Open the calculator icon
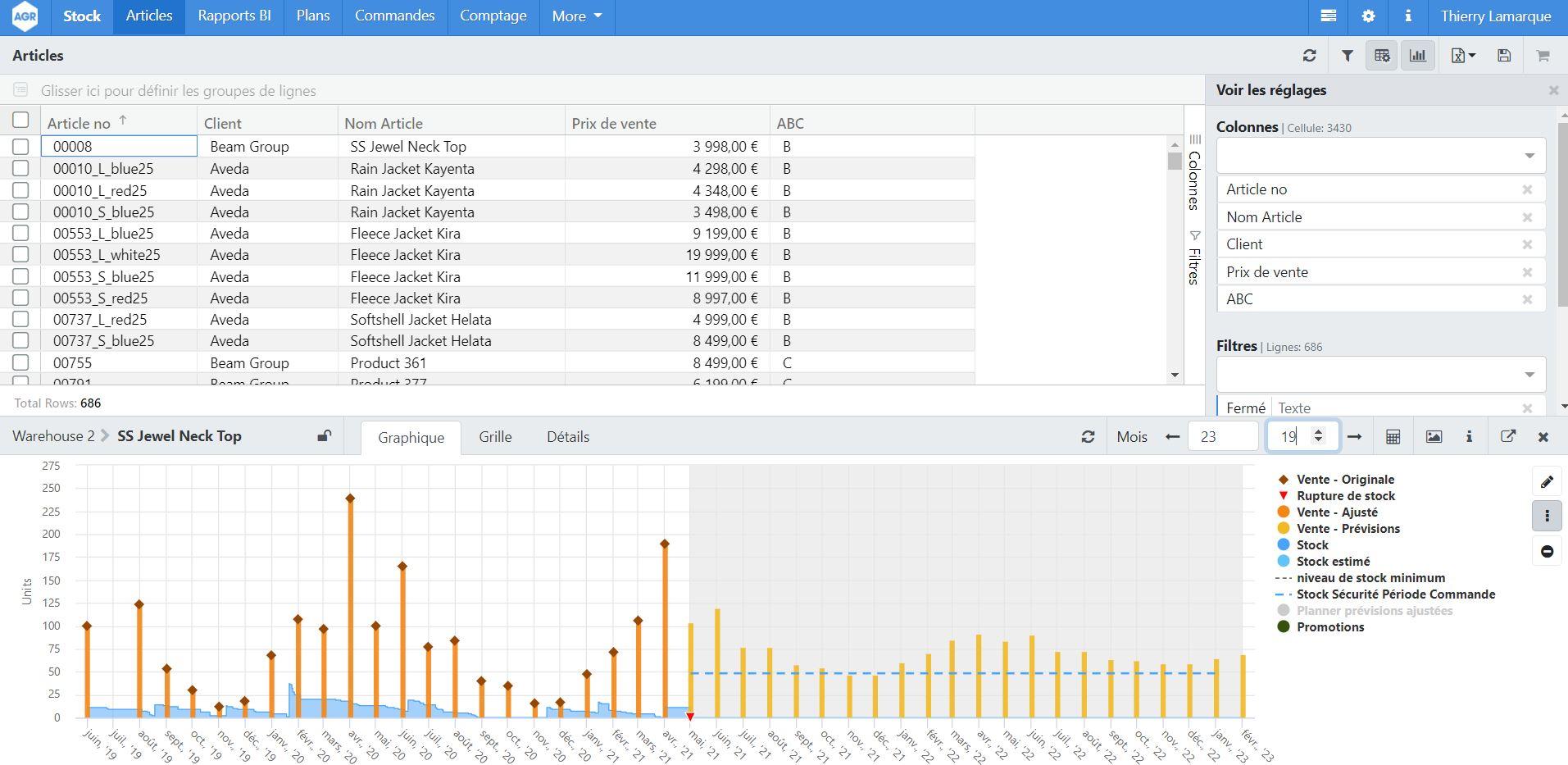 [x=1393, y=437]
